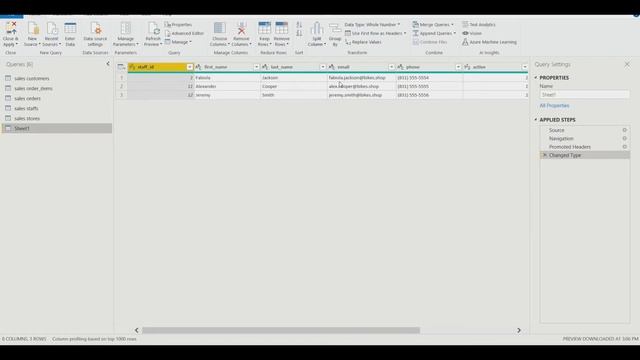The width and height of the screenshot is (640, 360).
Task: Select the Promoted Headers step
Action: (x=584, y=147)
